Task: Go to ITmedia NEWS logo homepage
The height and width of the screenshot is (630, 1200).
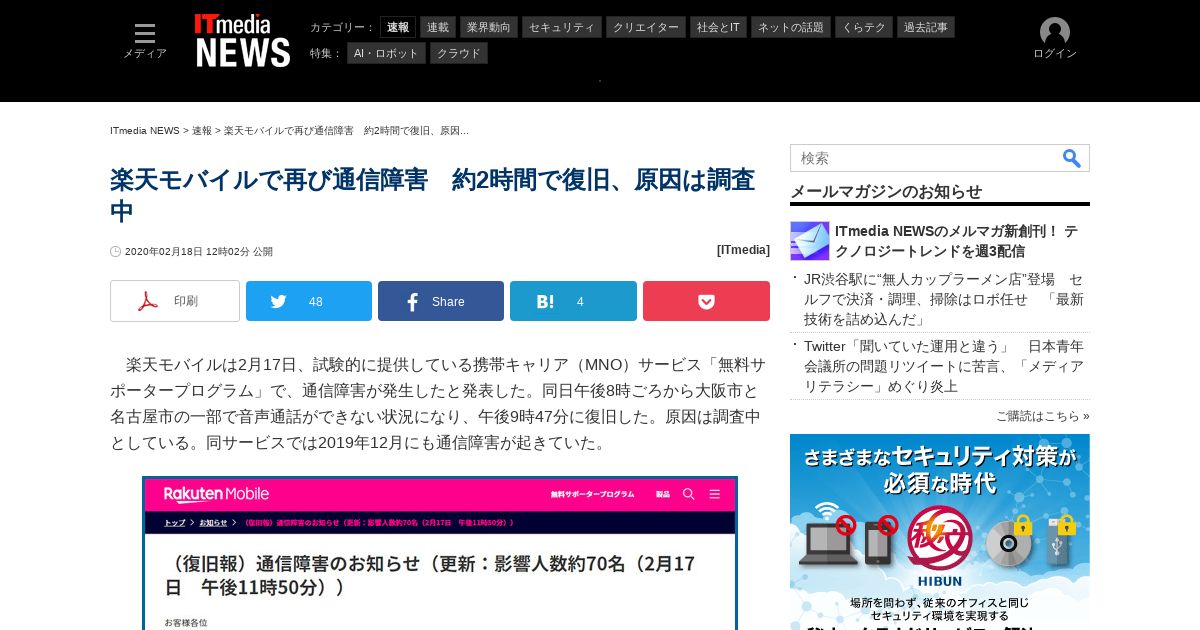Action: click(243, 41)
